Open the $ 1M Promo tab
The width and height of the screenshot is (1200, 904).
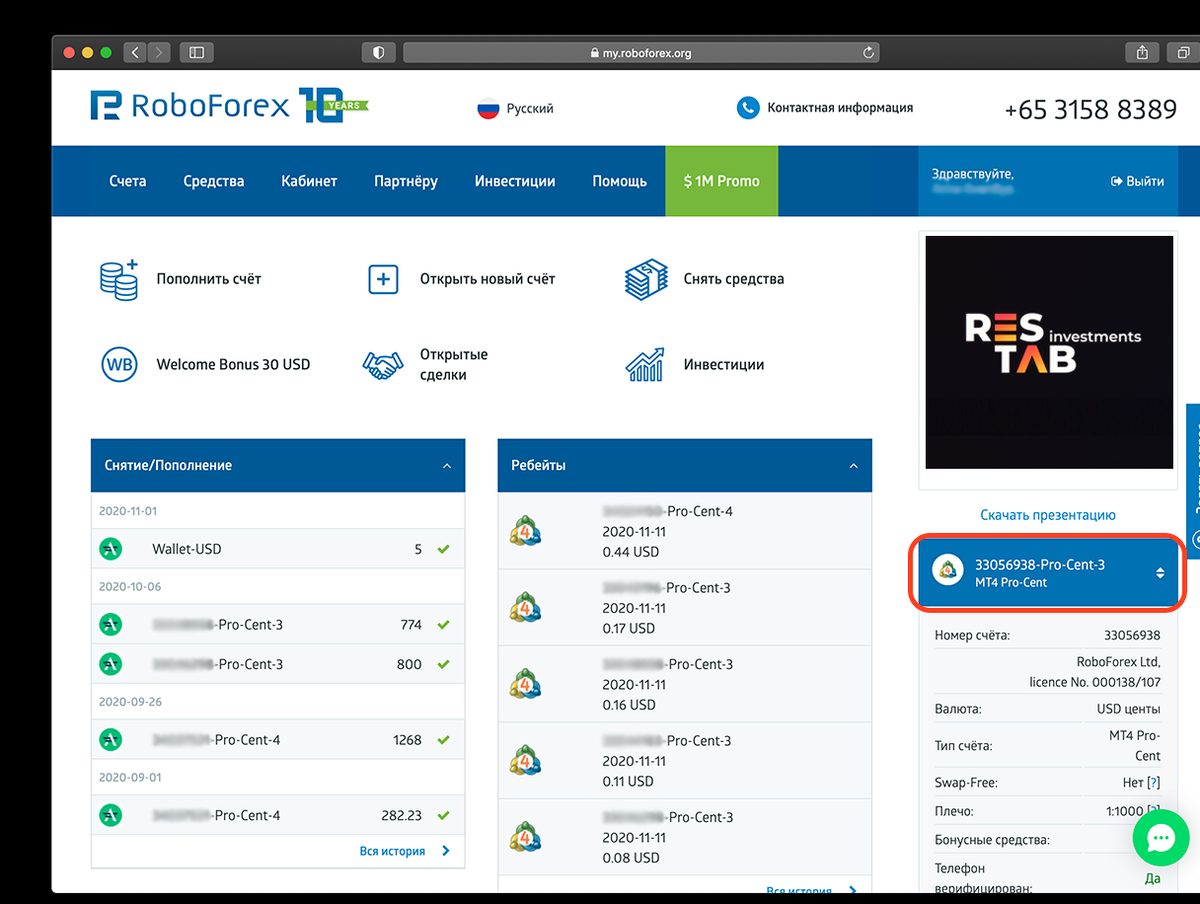[721, 181]
